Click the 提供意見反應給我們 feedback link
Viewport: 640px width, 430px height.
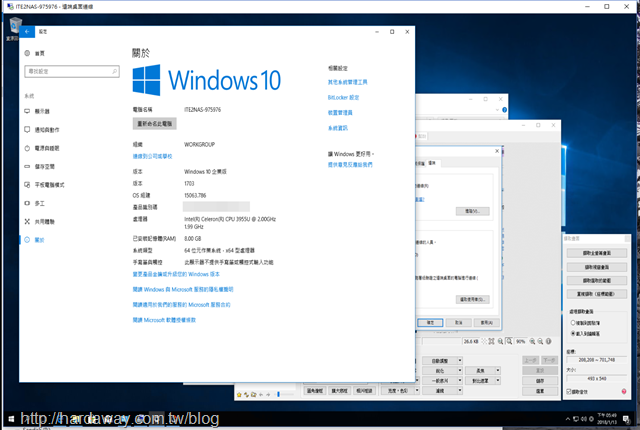350,165
